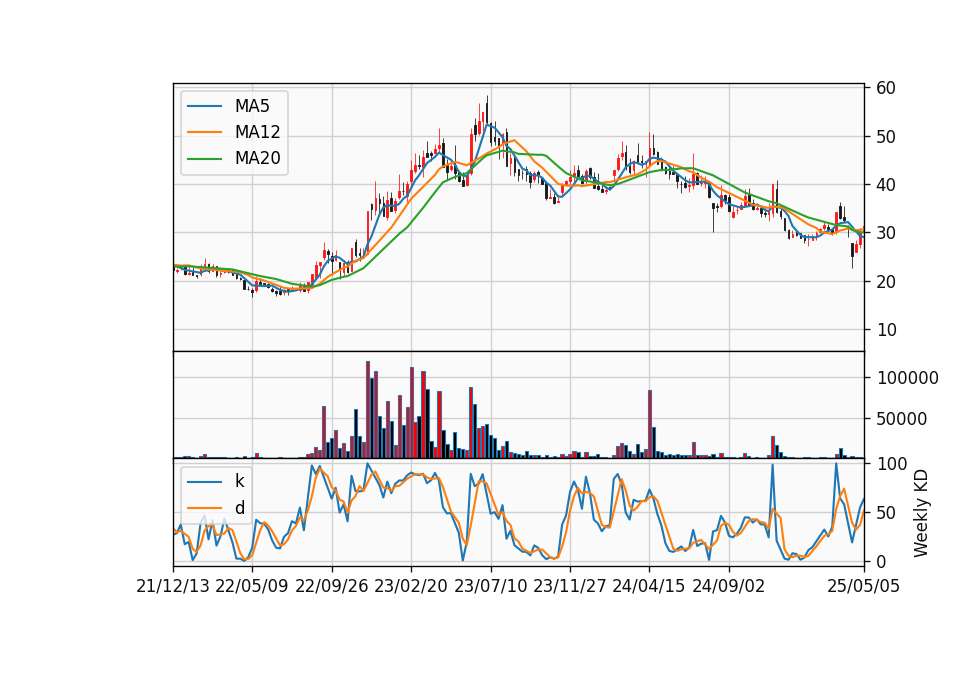Click the 23/07/10 date tick label
The image size is (960, 690).
pos(490,586)
